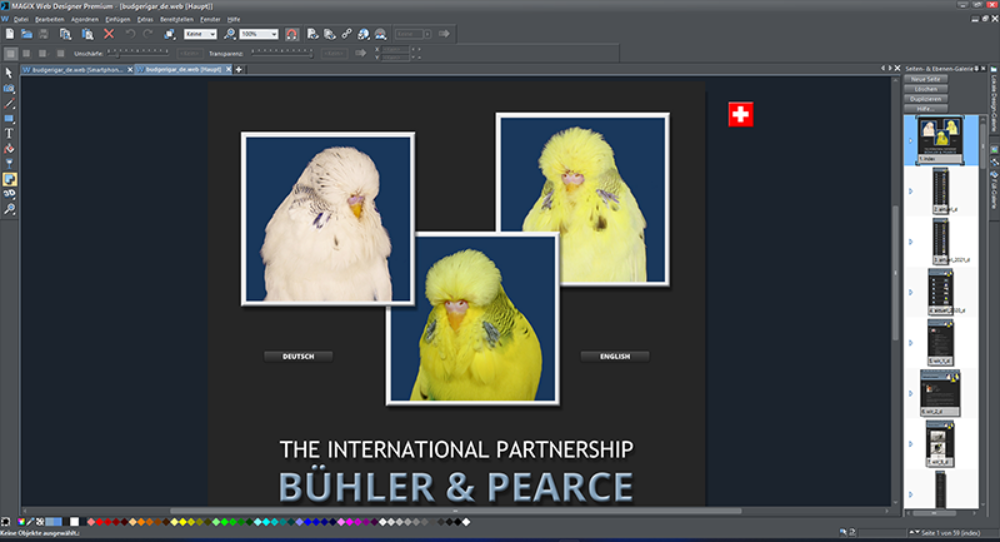Click the Hilfe... button in gallery
Screen dimensions: 1000x542
point(926,109)
